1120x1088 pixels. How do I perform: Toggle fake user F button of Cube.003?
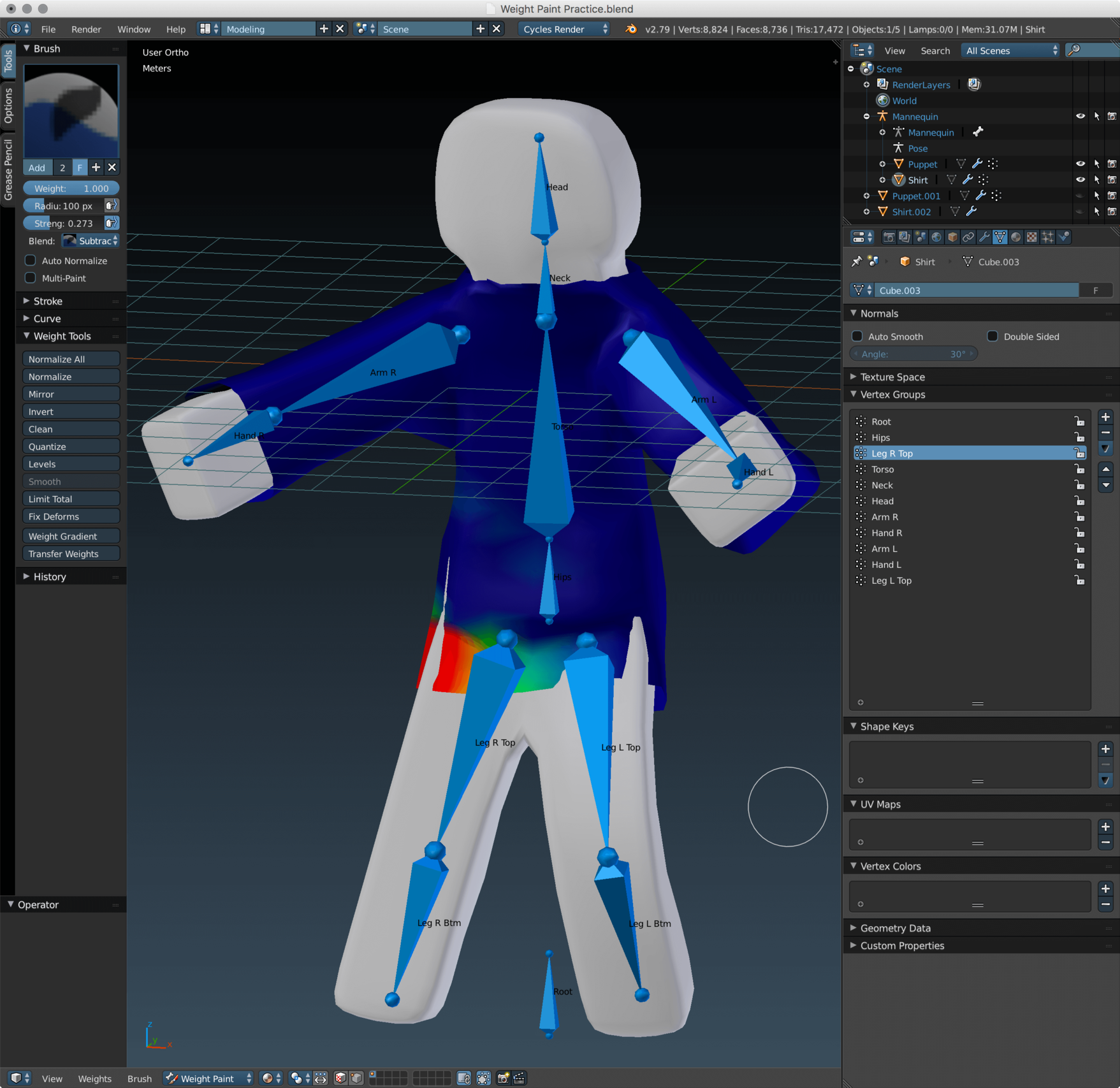pos(1096,290)
